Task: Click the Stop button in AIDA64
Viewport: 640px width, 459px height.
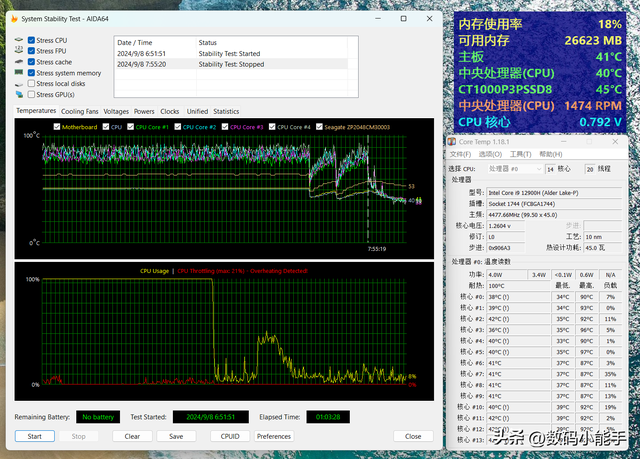Action: pos(79,436)
